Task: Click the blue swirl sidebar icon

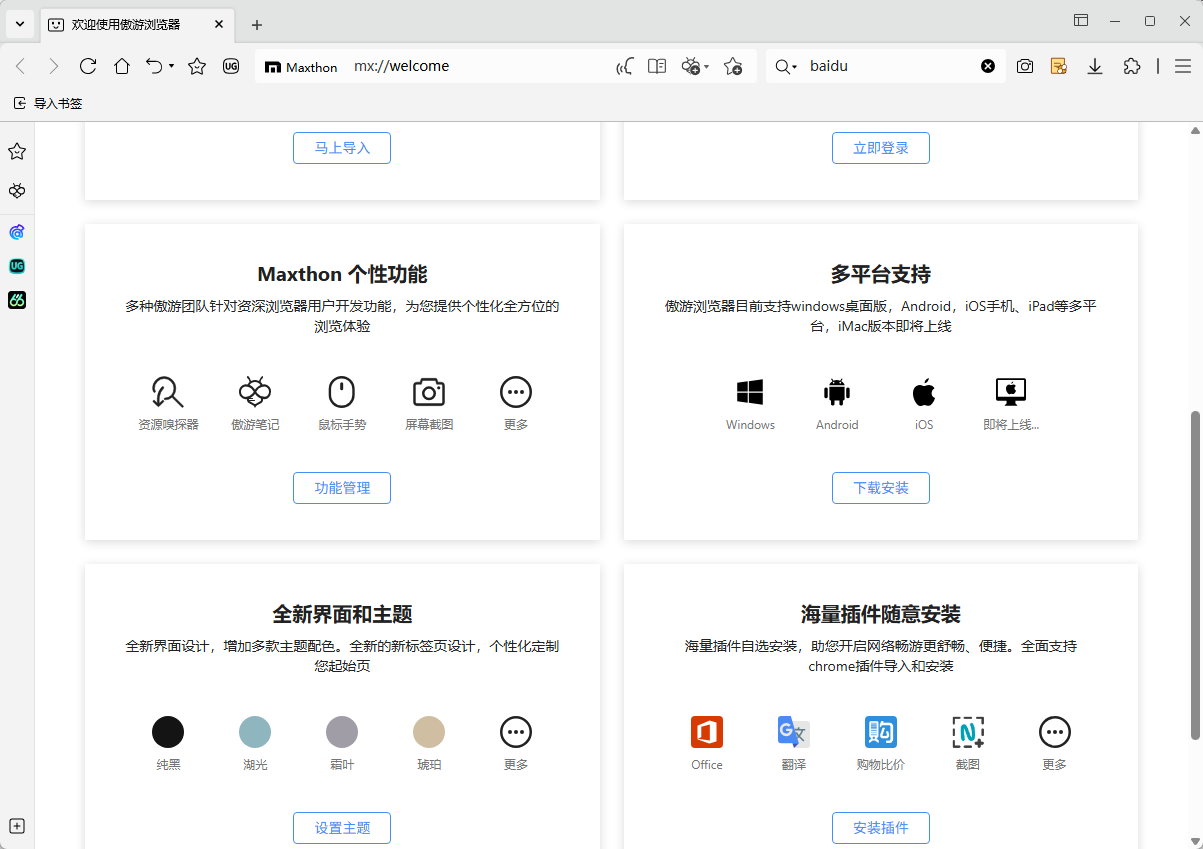Action: [x=17, y=232]
